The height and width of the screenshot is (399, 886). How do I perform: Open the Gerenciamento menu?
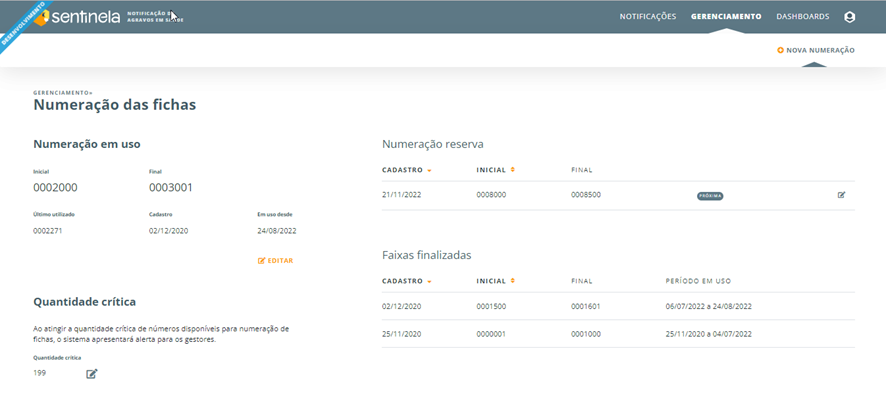726,17
